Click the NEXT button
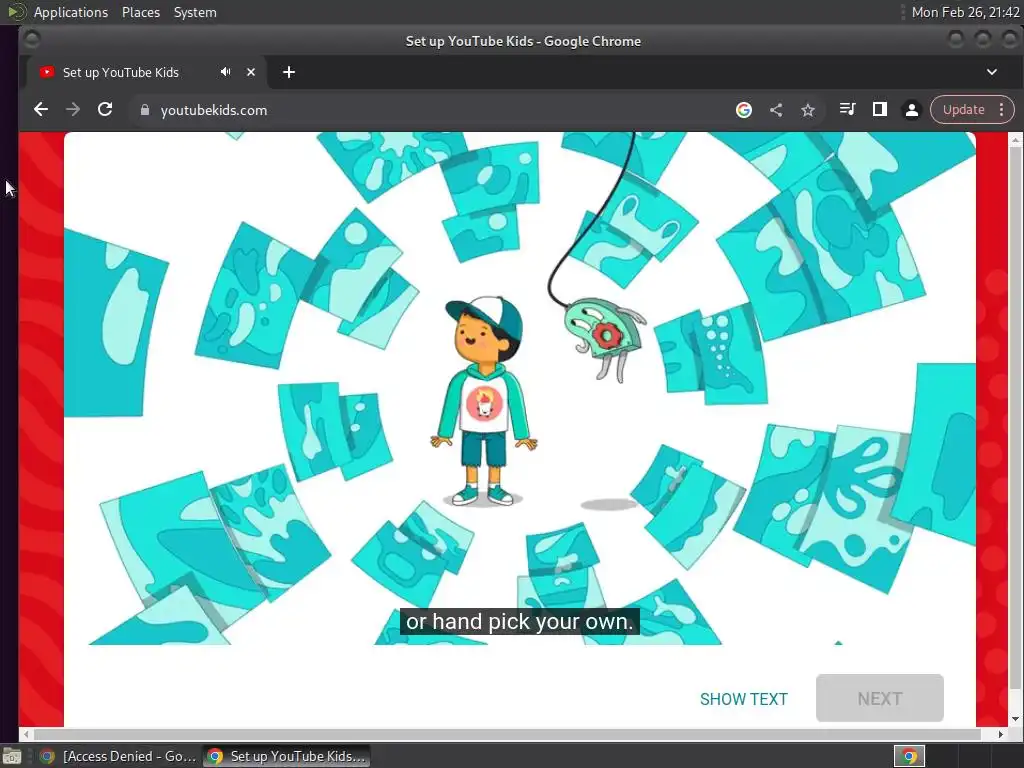The width and height of the screenshot is (1024, 768). [x=880, y=698]
